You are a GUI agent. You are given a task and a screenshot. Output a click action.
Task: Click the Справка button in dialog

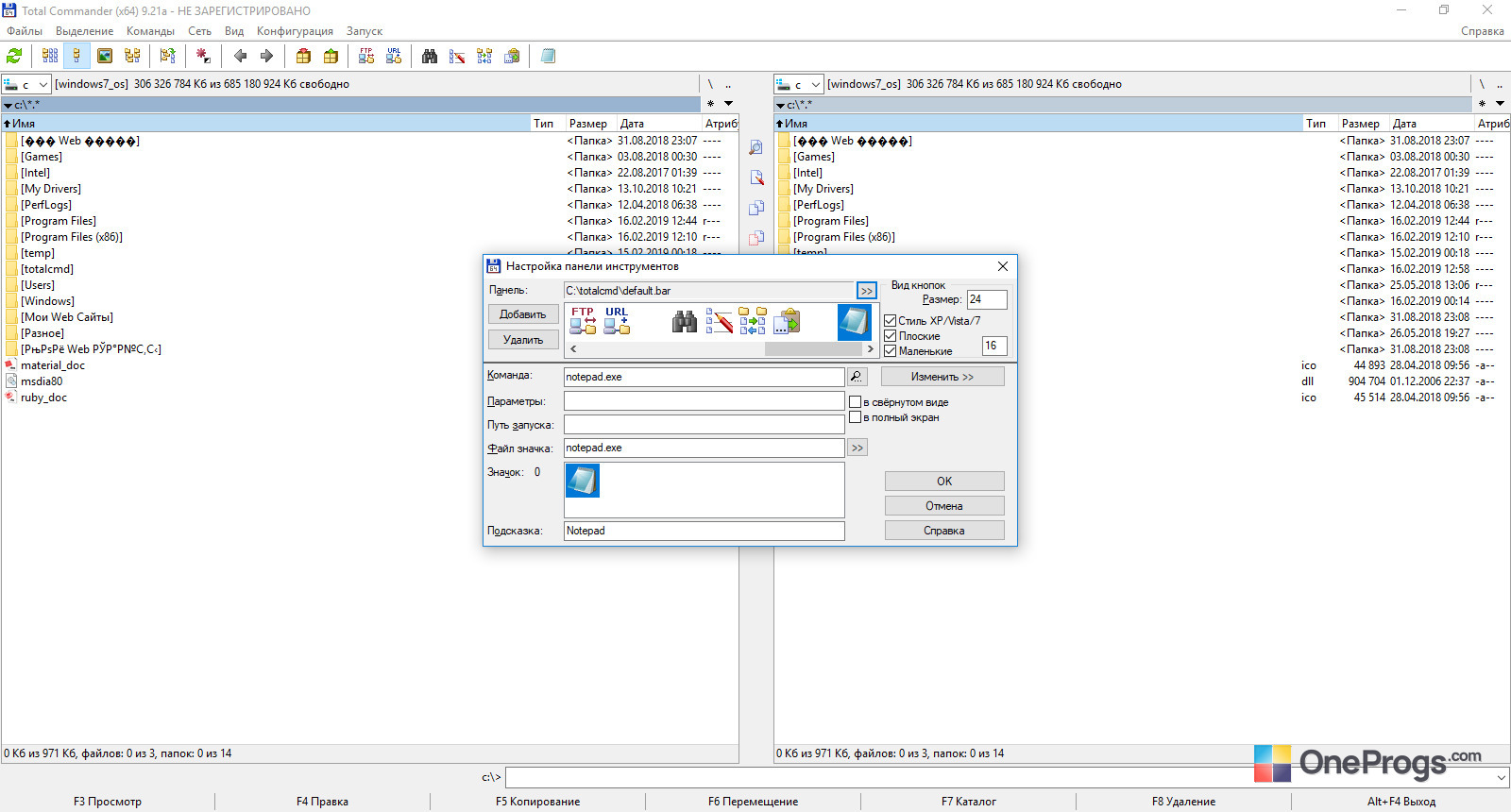(944, 531)
